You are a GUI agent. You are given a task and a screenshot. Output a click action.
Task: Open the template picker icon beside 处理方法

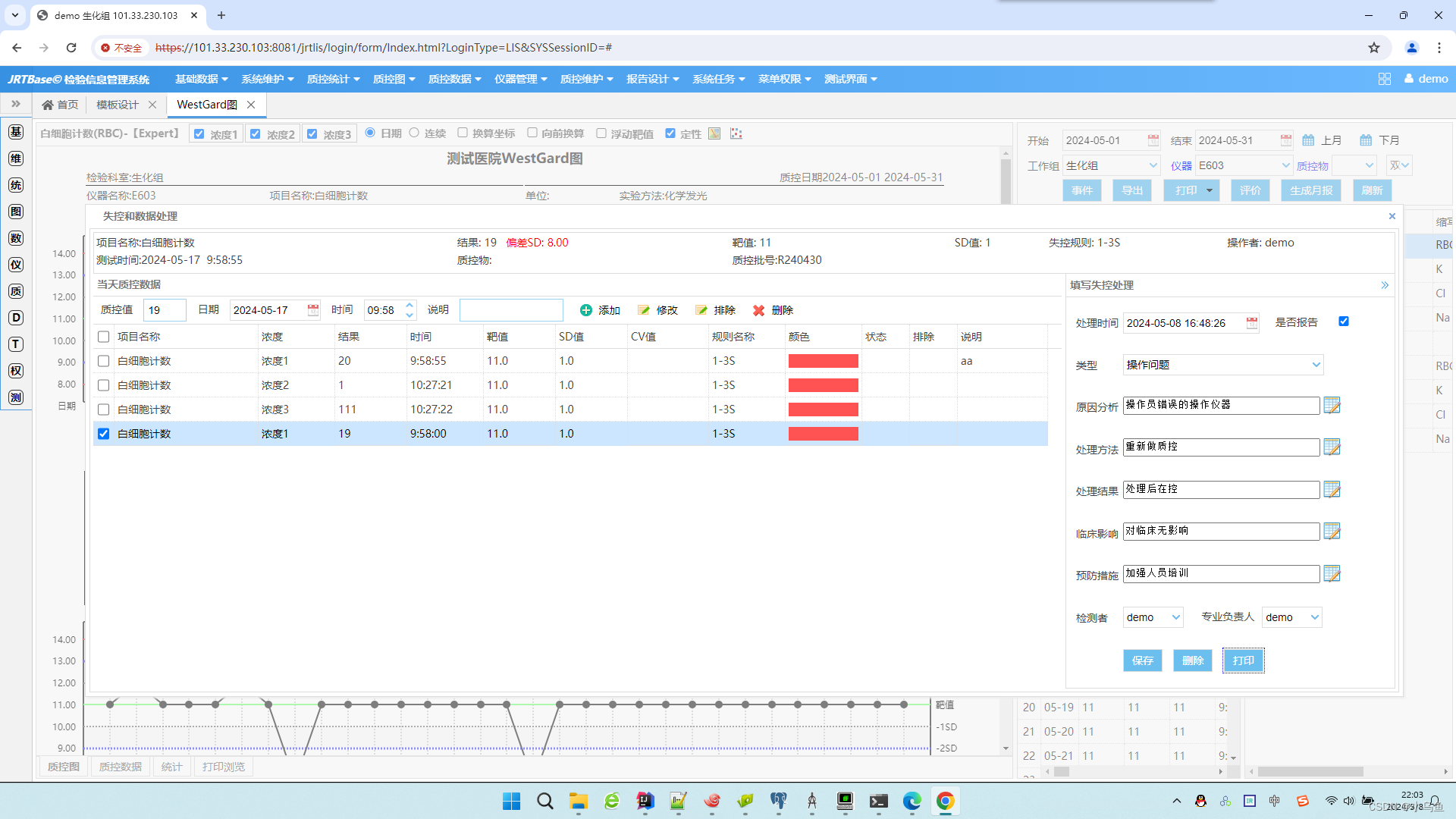1332,447
